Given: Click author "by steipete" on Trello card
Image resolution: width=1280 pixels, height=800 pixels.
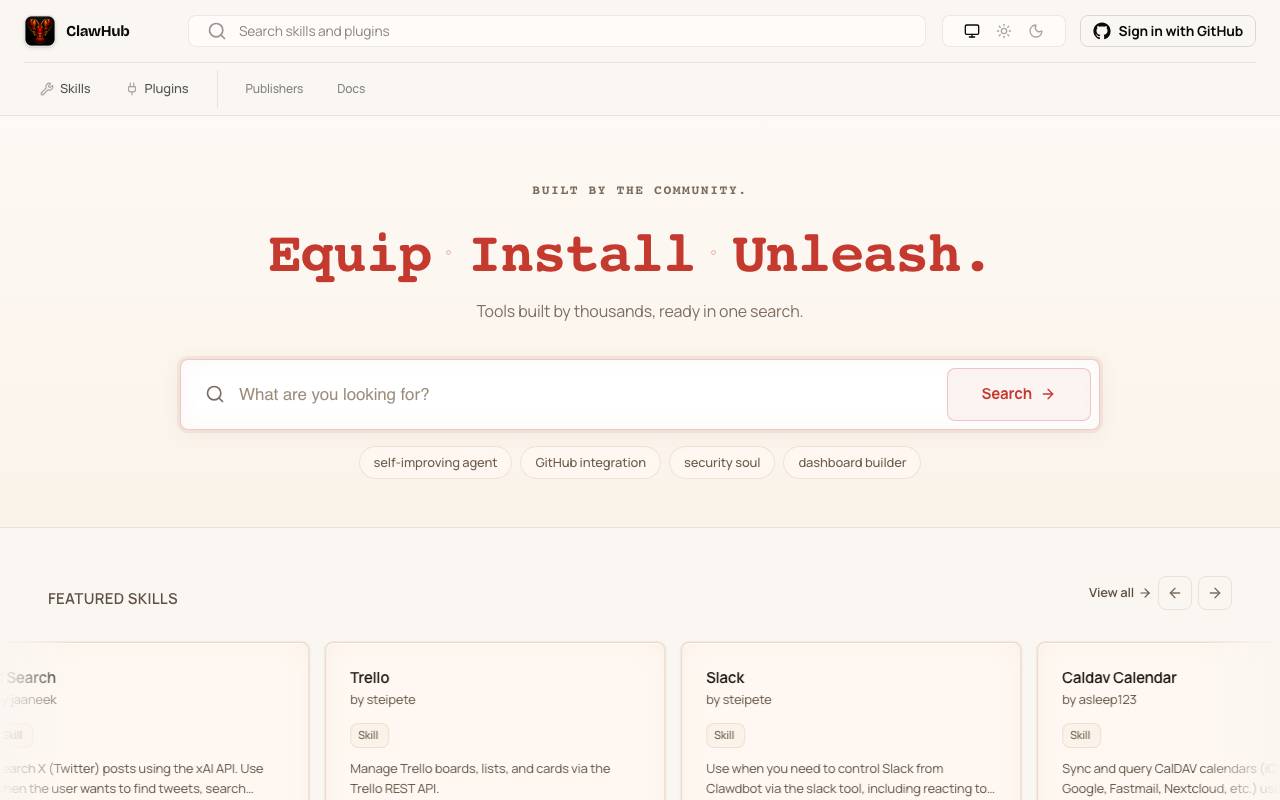Looking at the screenshot, I should click(x=383, y=700).
